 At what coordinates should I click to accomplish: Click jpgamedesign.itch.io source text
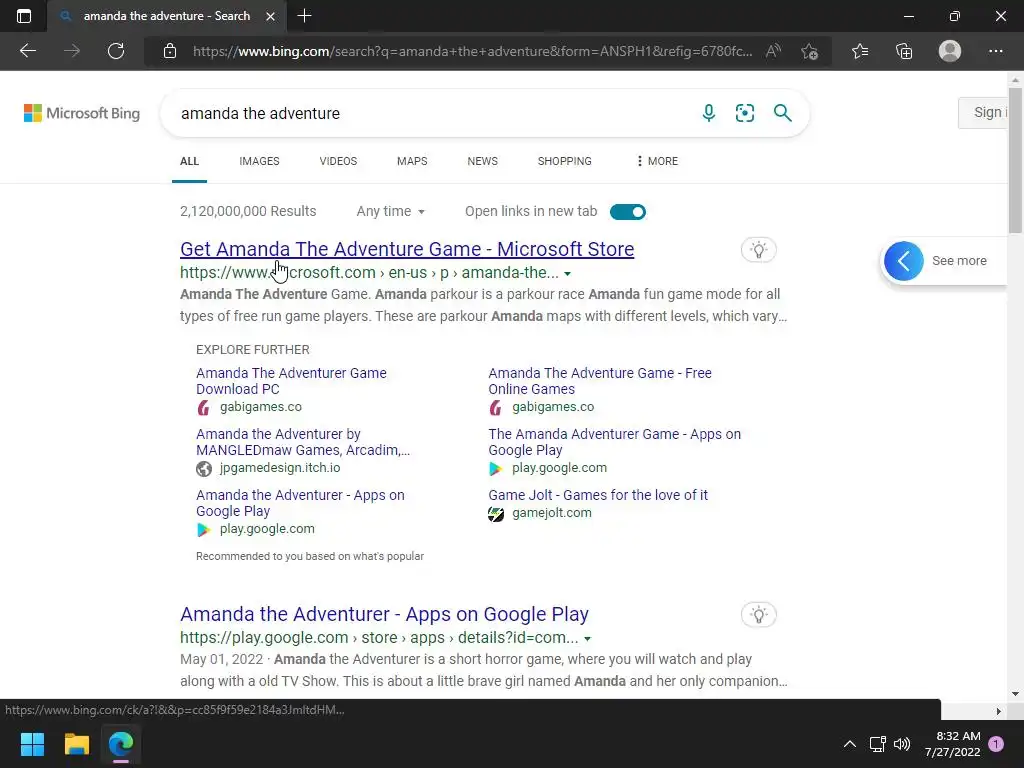tap(280, 468)
